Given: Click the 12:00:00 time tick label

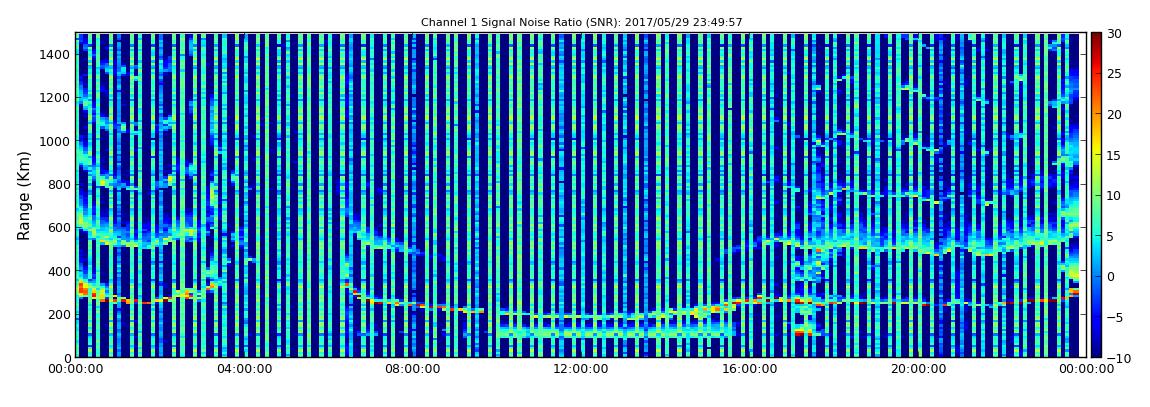Looking at the screenshot, I should (581, 370).
